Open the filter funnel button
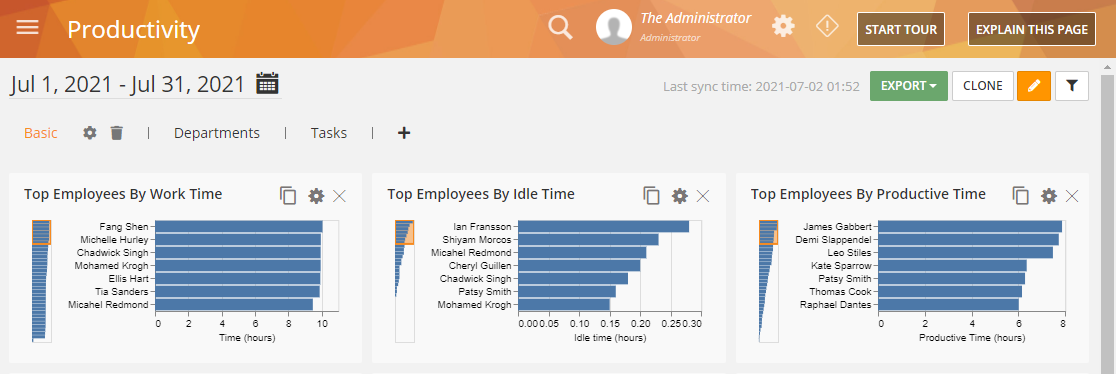 (1072, 85)
